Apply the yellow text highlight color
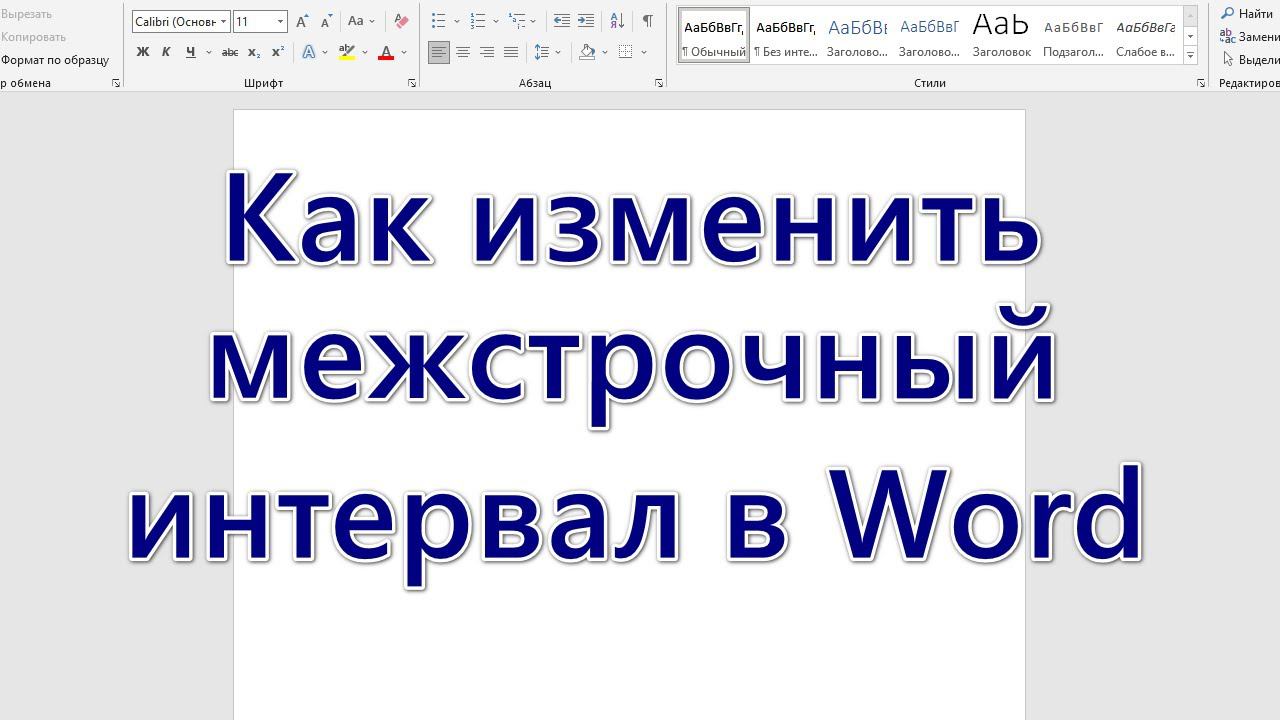Image resolution: width=1280 pixels, height=720 pixels. pyautogui.click(x=347, y=52)
